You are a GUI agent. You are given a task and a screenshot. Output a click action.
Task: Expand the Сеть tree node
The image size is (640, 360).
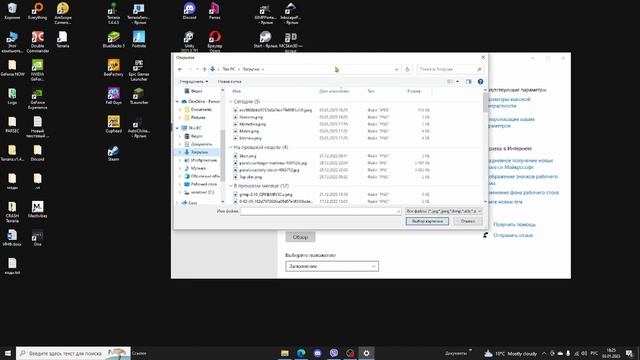(x=177, y=203)
